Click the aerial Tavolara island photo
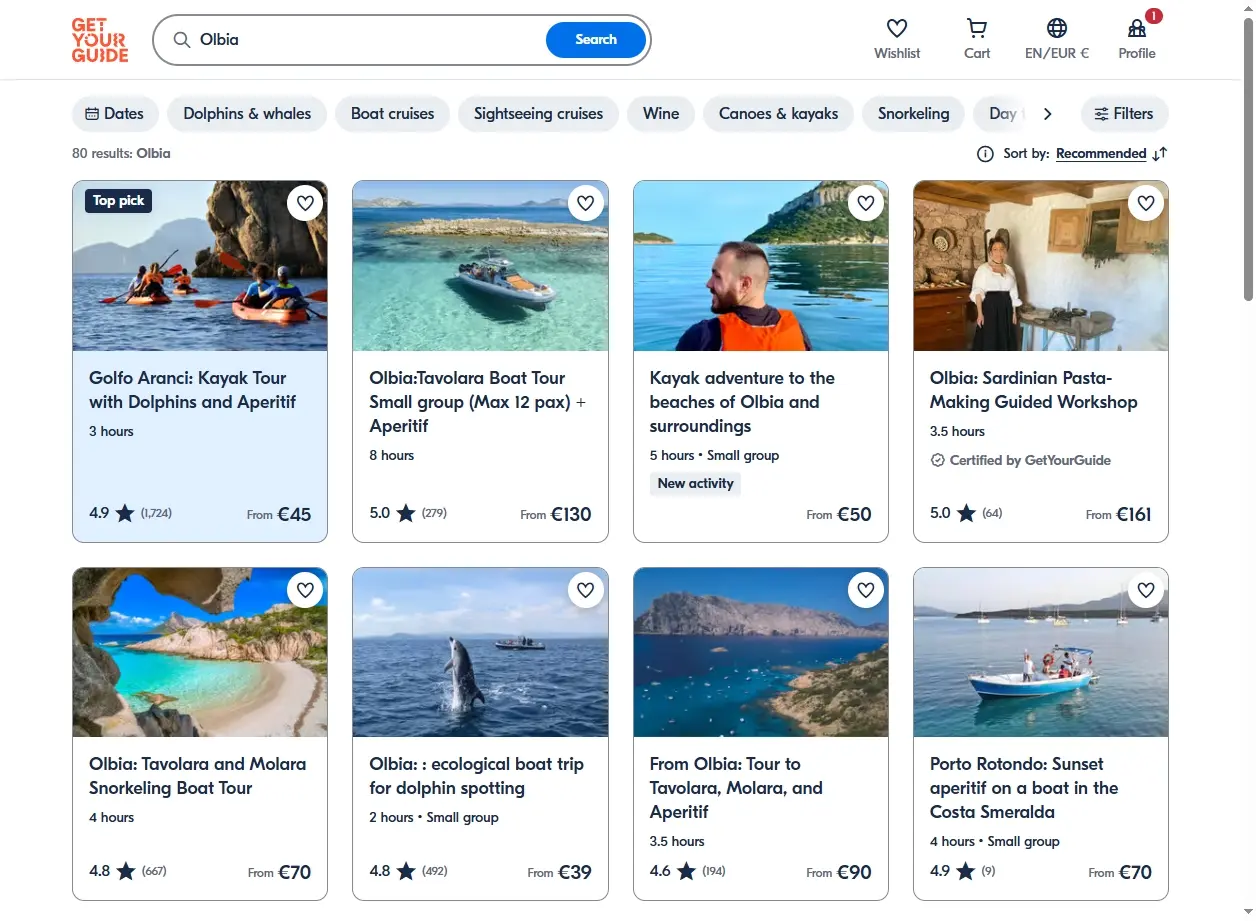 [761, 652]
